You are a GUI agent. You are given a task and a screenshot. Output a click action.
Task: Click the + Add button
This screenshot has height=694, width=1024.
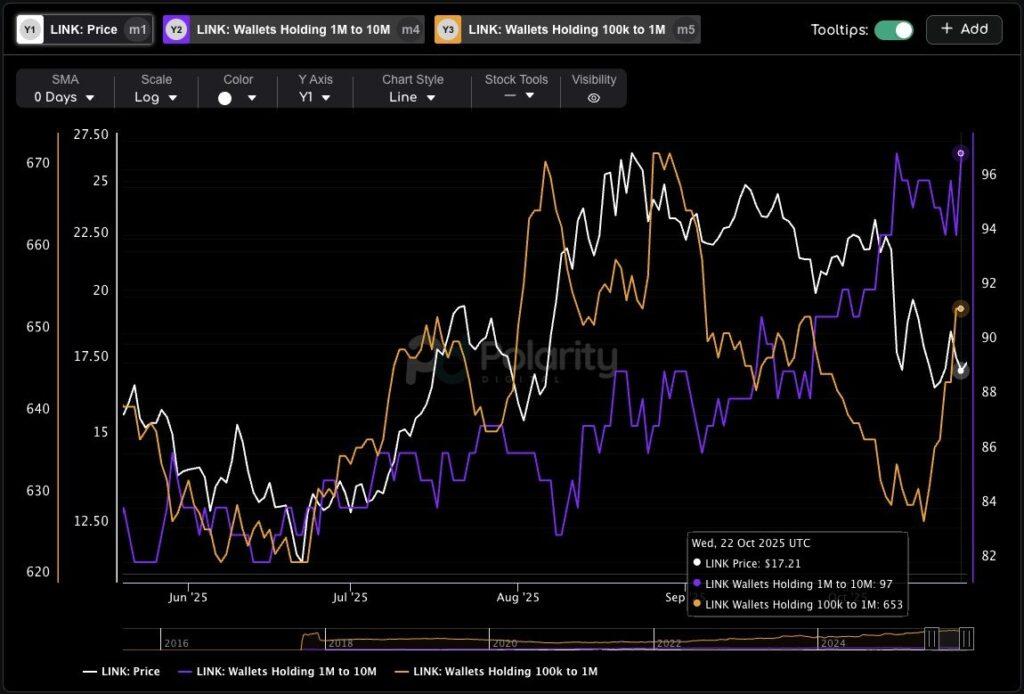click(964, 29)
